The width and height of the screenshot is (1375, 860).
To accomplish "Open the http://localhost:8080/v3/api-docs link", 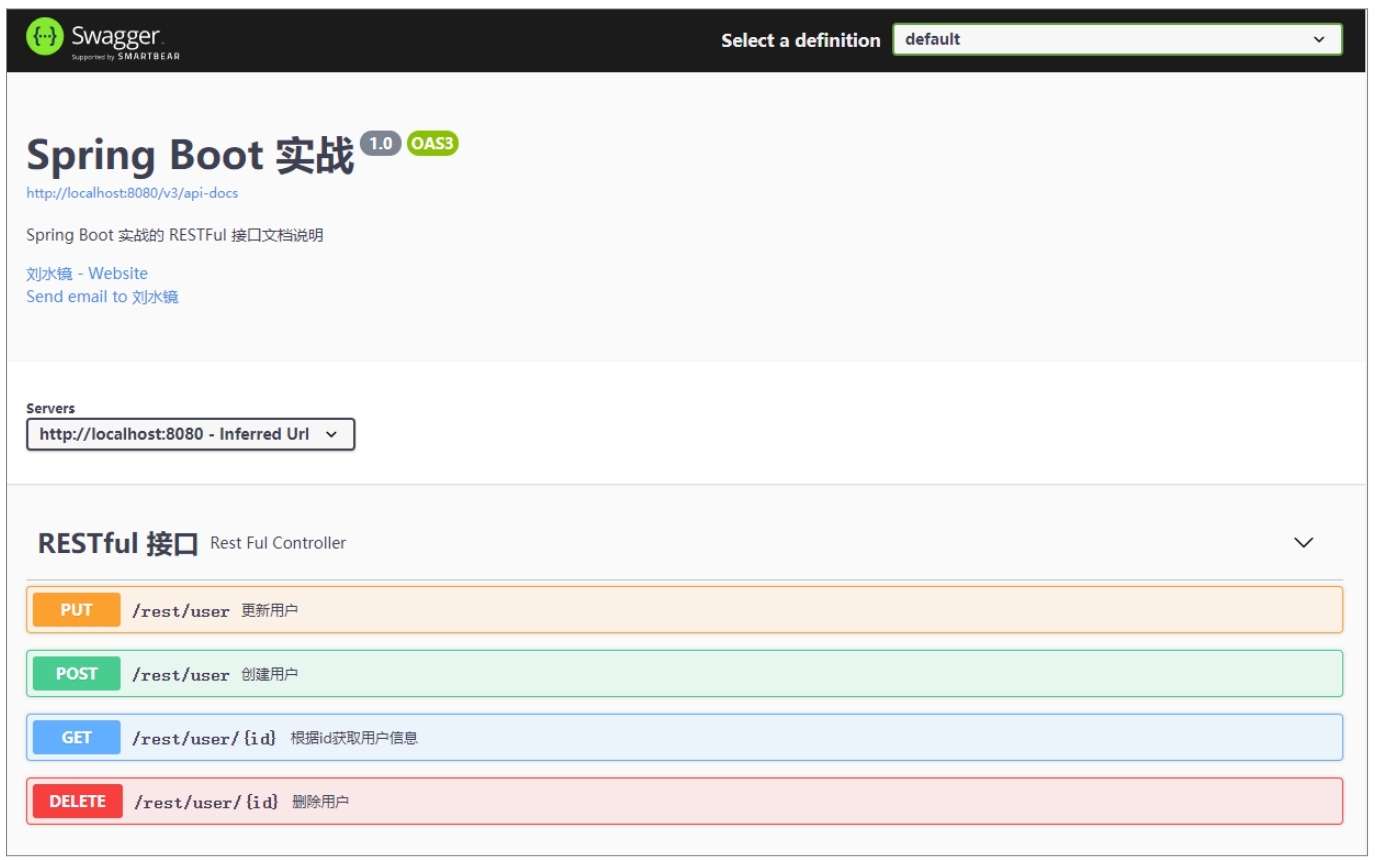I will tap(132, 193).
